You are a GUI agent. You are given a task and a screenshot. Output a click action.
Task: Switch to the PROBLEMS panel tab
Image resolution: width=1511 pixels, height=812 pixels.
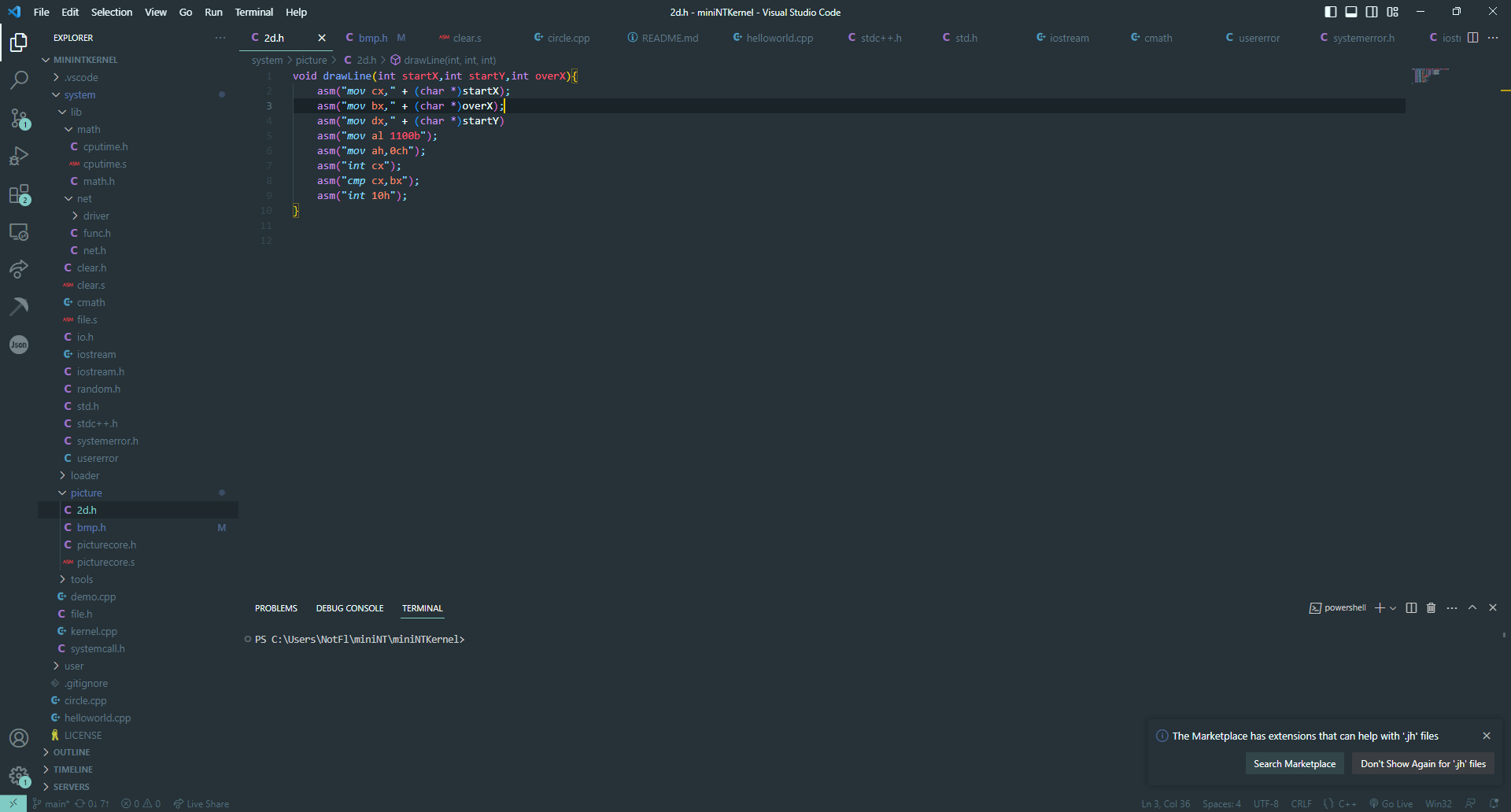pyautogui.click(x=276, y=608)
